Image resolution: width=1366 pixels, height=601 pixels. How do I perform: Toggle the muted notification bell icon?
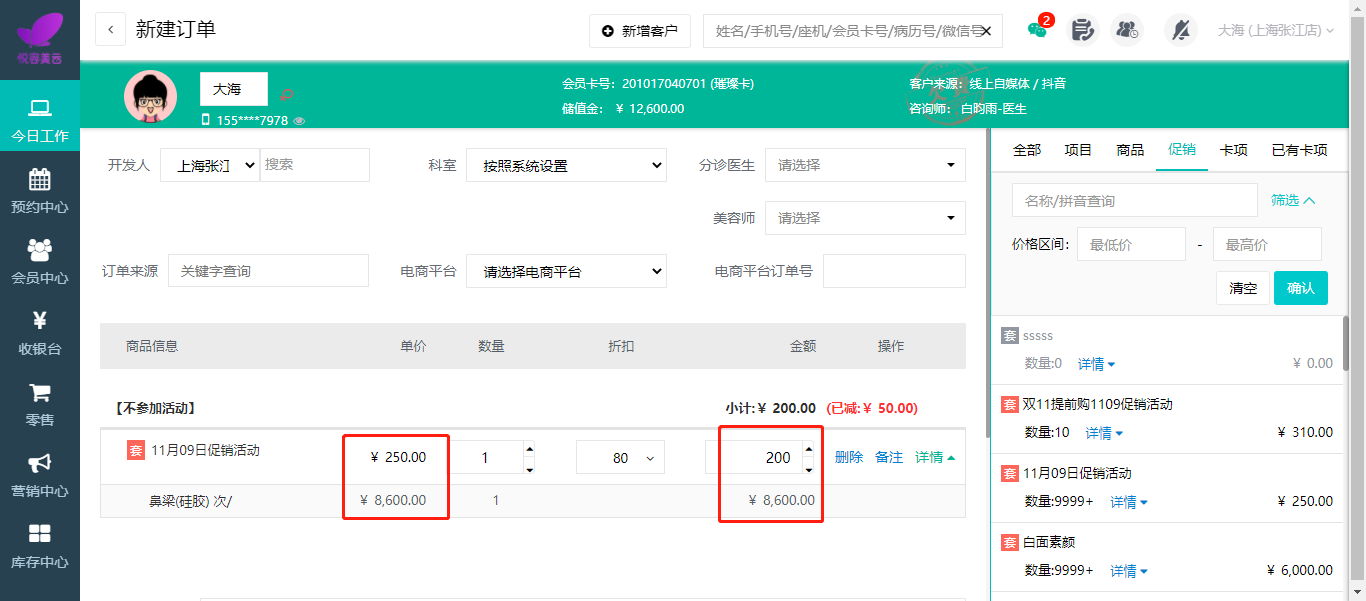point(1181,30)
